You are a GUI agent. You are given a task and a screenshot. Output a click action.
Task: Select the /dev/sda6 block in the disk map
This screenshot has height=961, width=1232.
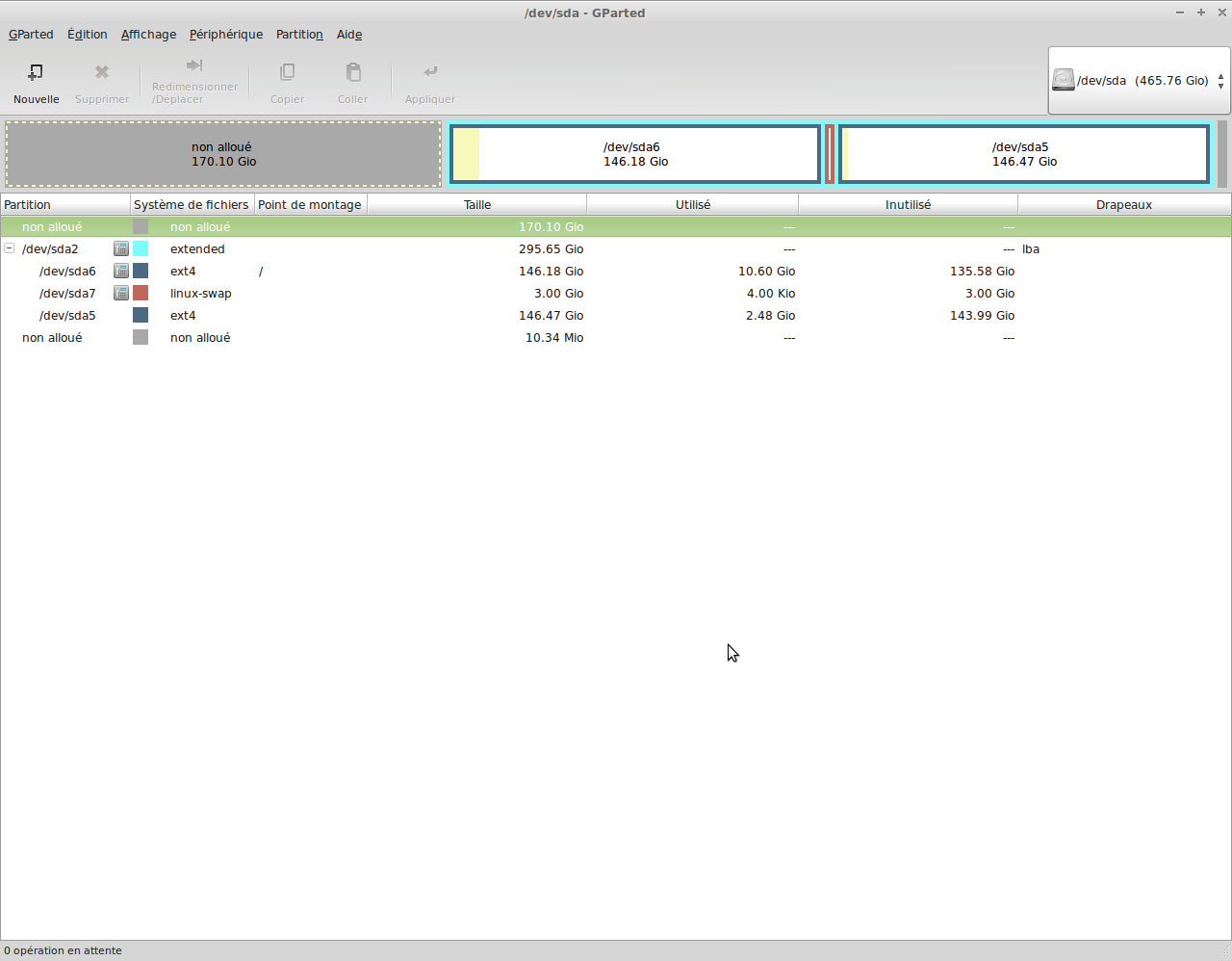[x=635, y=154]
